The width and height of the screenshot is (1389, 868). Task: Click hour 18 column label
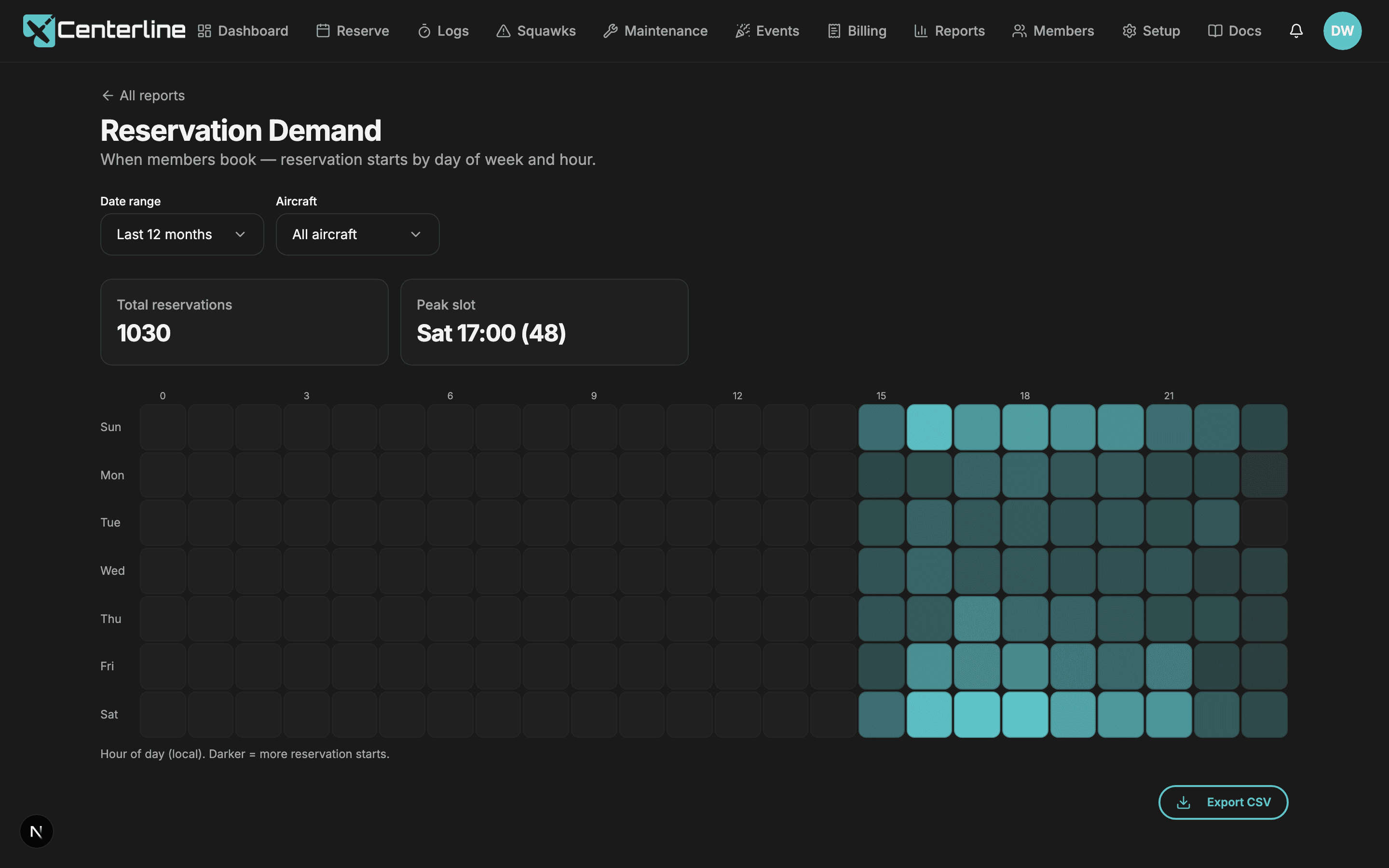1025,395
